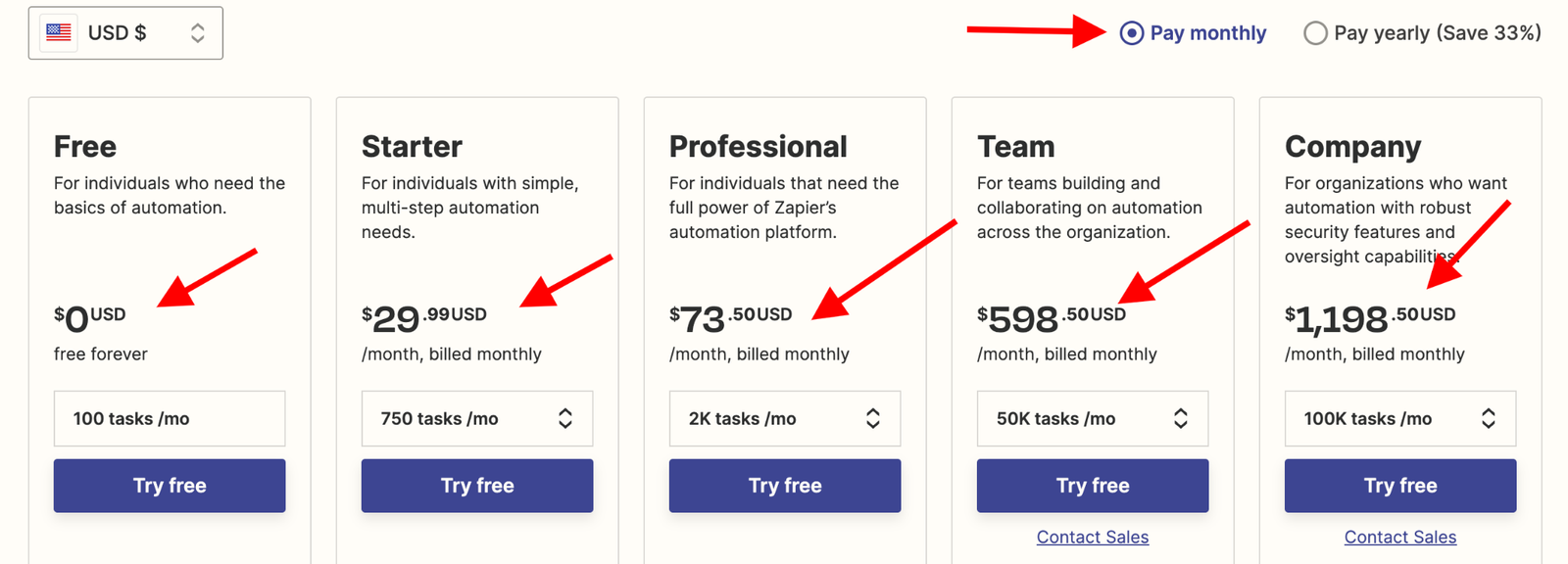Image resolution: width=1568 pixels, height=564 pixels.
Task: Expand the Starter 750 tasks /mo dropdown
Action: tap(477, 418)
